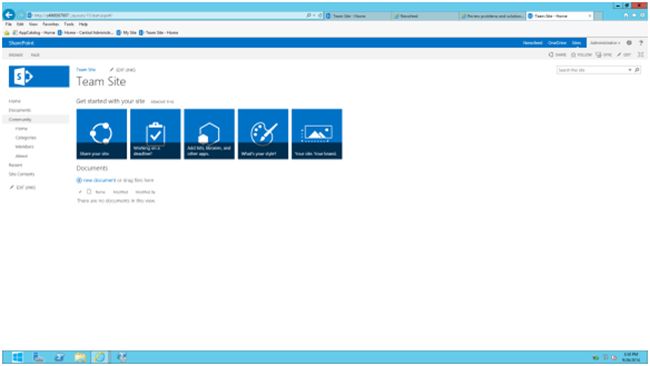Image resolution: width=650 pixels, height=366 pixels.
Task: Click the SharePoint site logo
Action: tap(39, 76)
